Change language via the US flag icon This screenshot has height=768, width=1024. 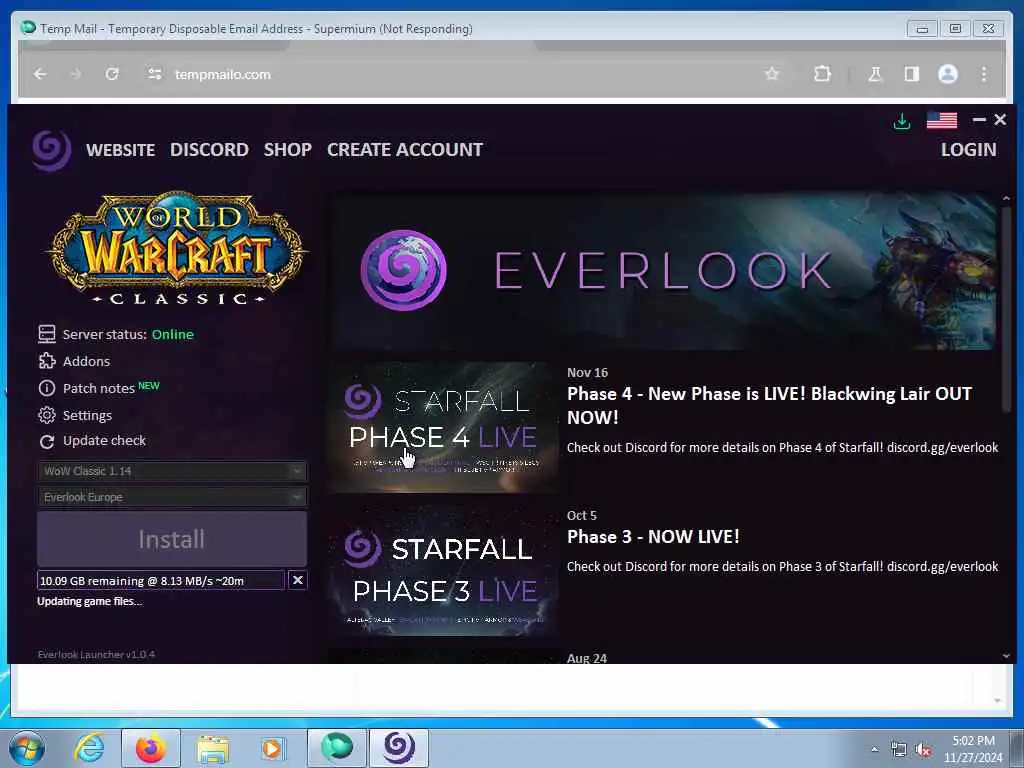(x=942, y=121)
